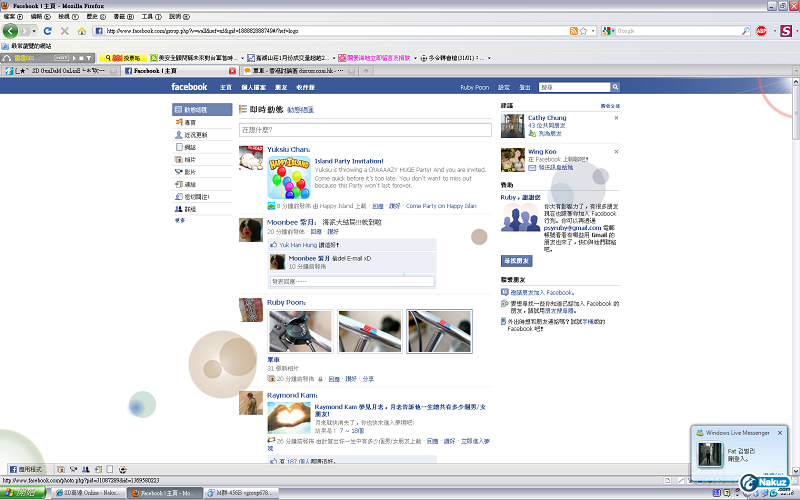The height and width of the screenshot is (500, 800).
Task: Open the third bicycle photo in Ruby Poon's album
Action: pyautogui.click(x=439, y=331)
